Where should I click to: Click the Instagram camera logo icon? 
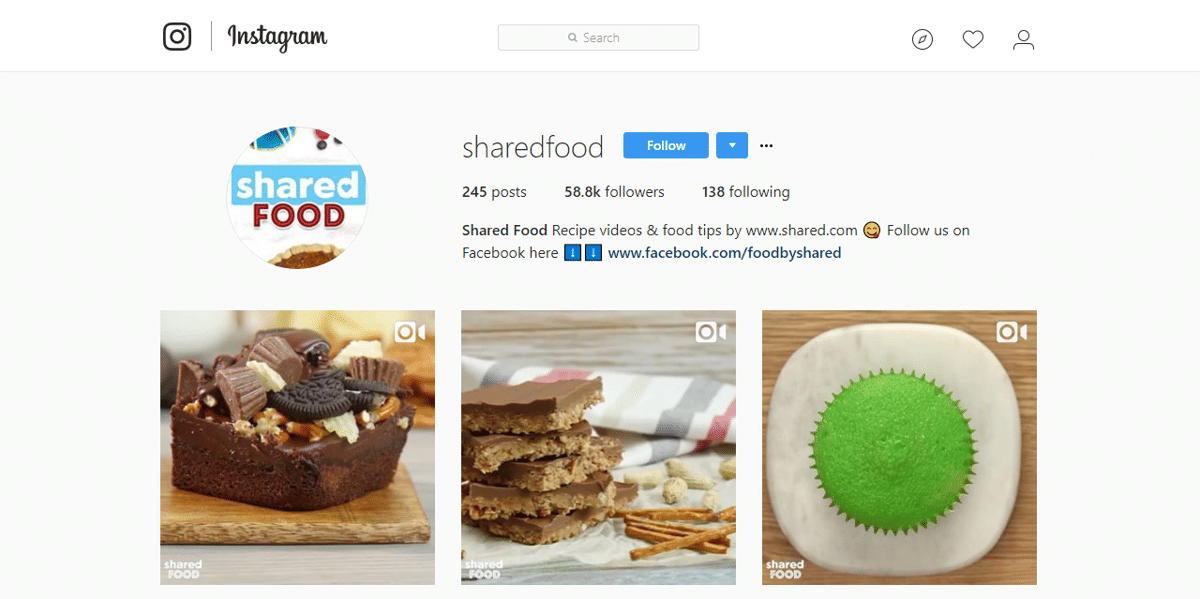[177, 37]
